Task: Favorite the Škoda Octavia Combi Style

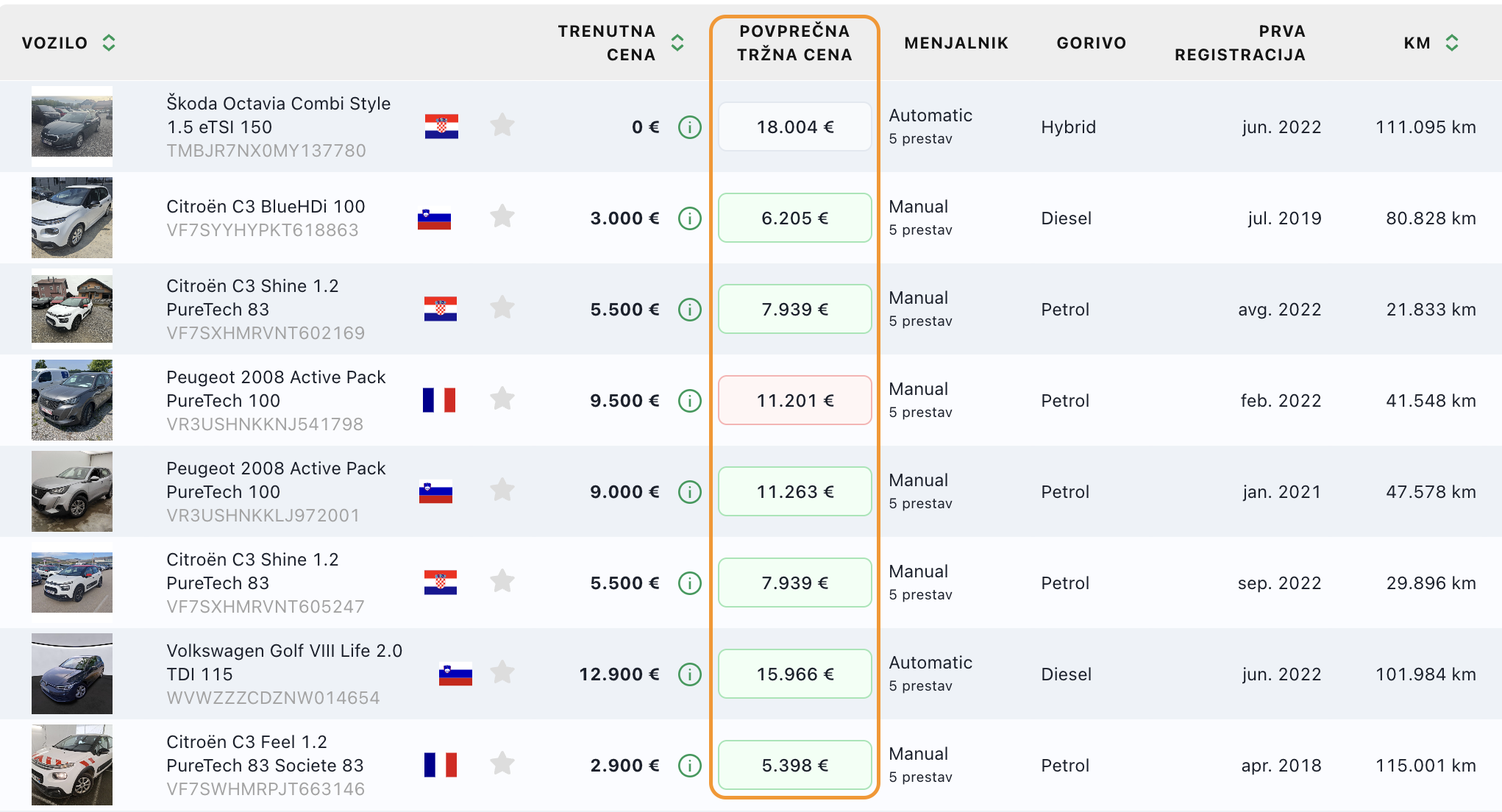Action: tap(502, 126)
